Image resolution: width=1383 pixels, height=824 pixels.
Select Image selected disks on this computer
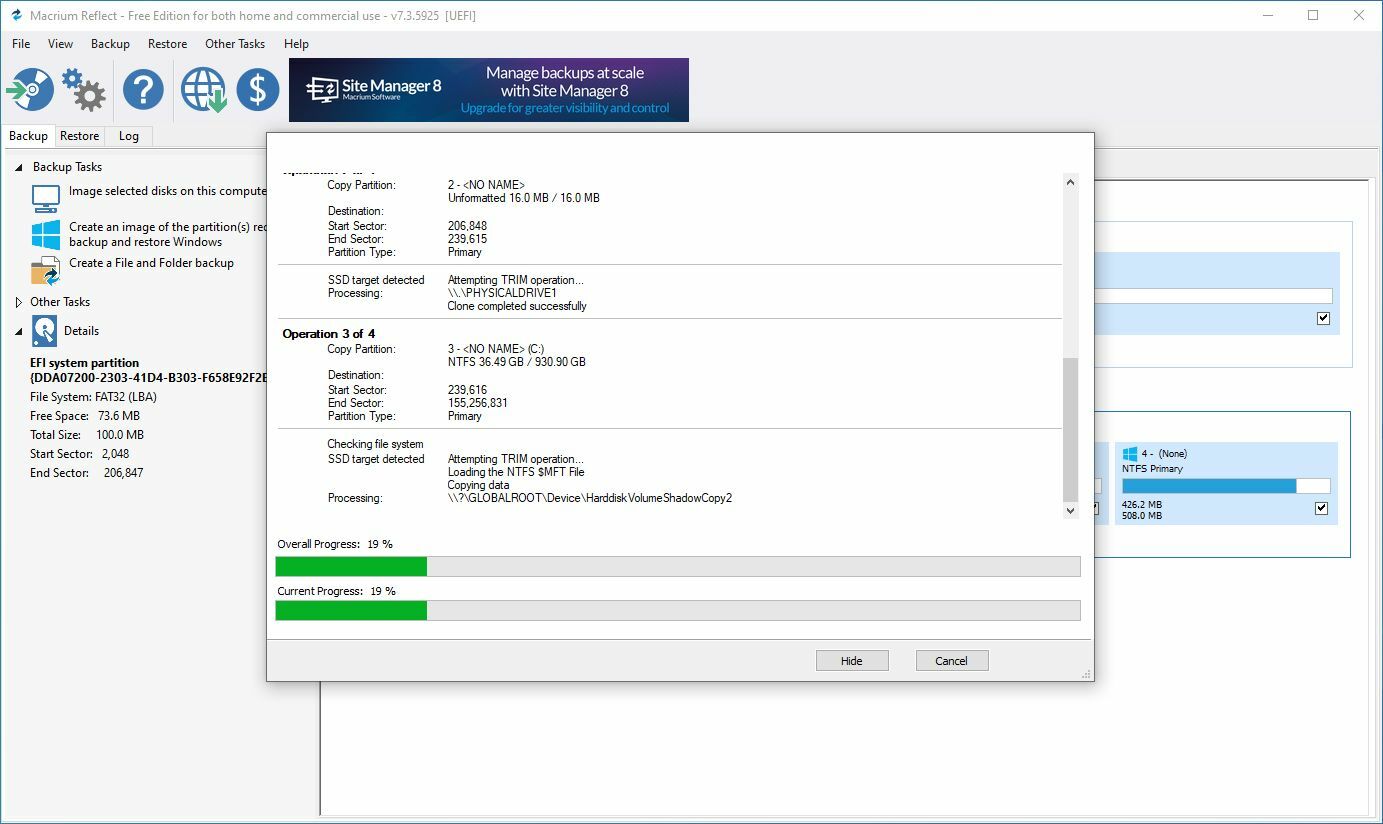click(167, 191)
